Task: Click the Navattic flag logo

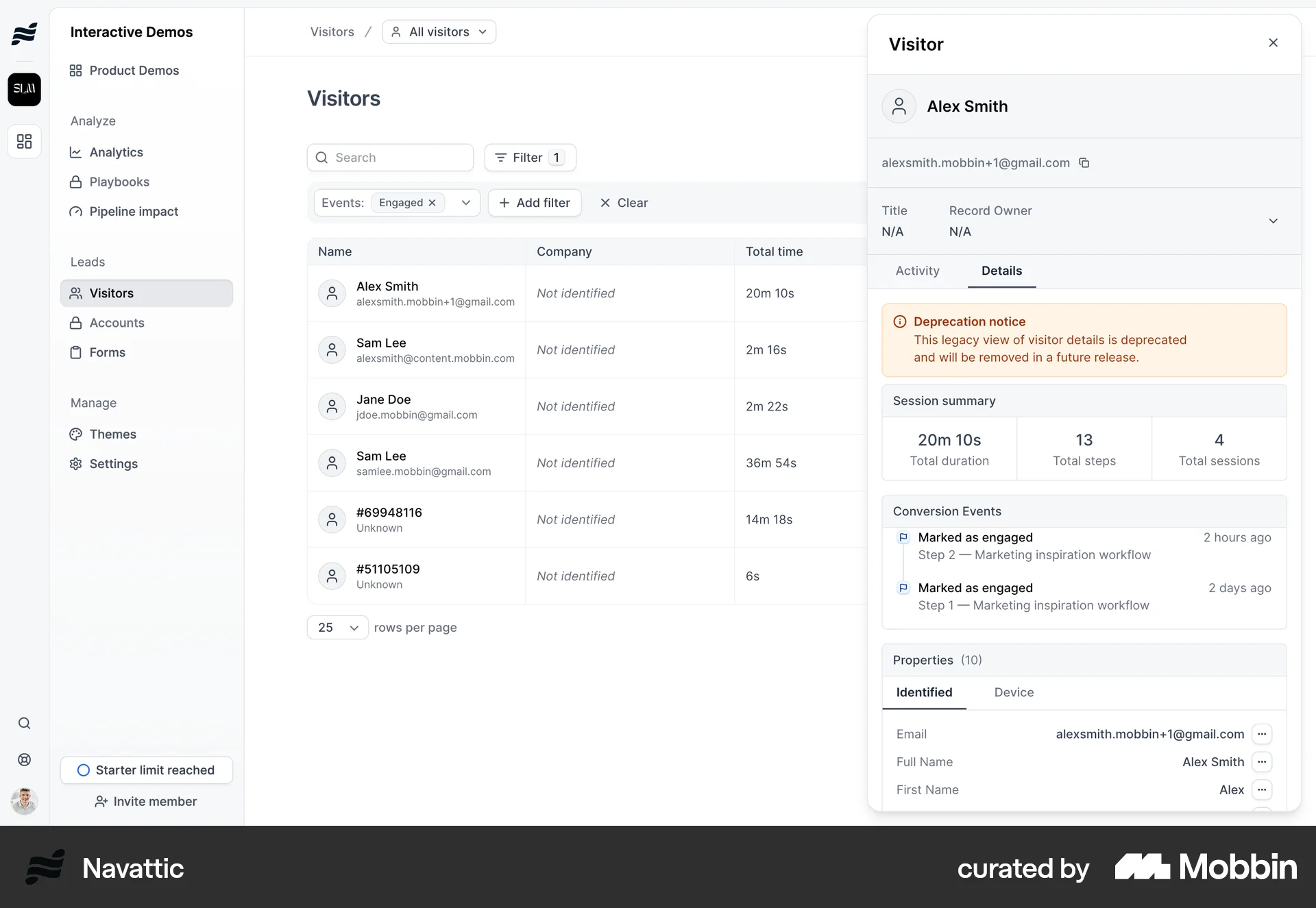Action: (24, 33)
